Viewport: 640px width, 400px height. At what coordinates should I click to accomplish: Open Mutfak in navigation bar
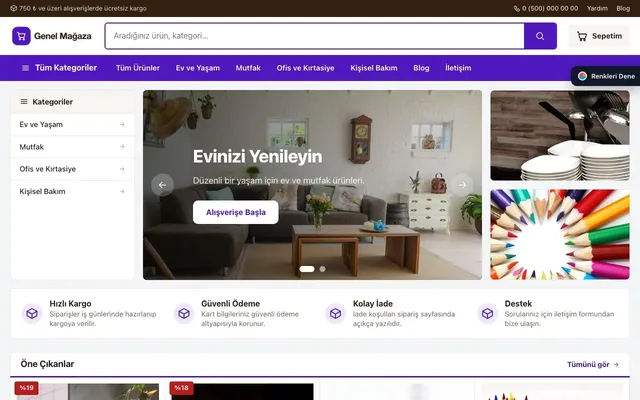pyautogui.click(x=248, y=68)
